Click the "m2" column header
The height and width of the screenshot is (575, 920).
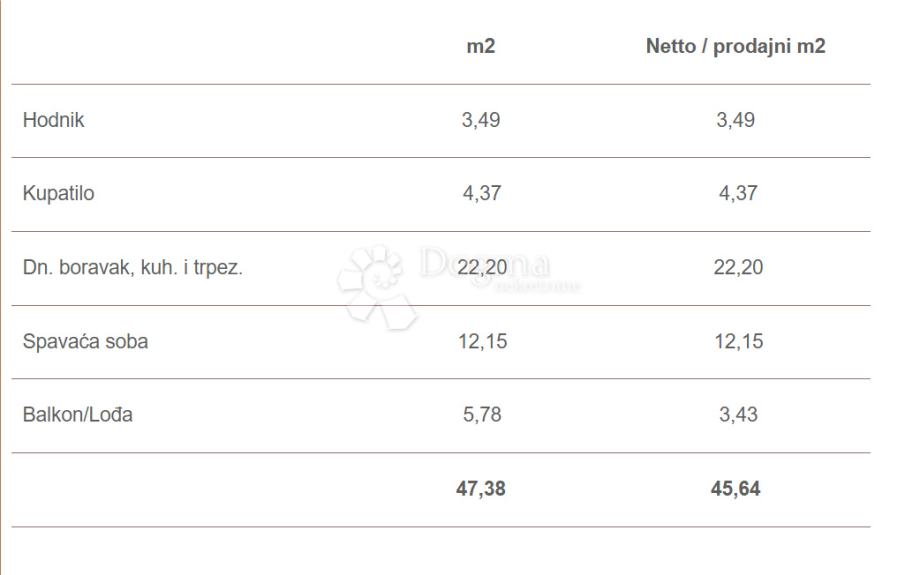pos(481,47)
